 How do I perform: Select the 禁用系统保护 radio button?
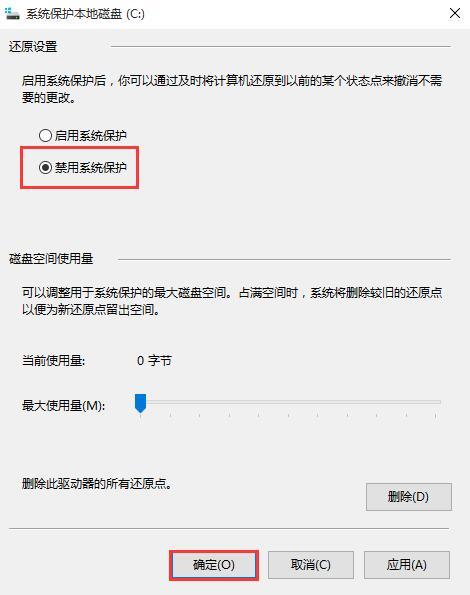(45, 167)
